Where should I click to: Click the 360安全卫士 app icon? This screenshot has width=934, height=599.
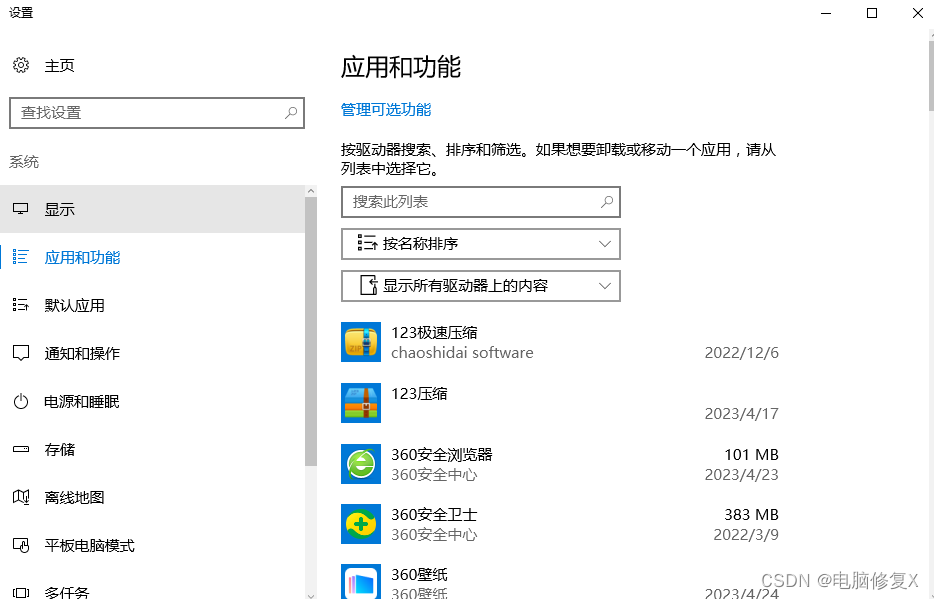tap(361, 524)
